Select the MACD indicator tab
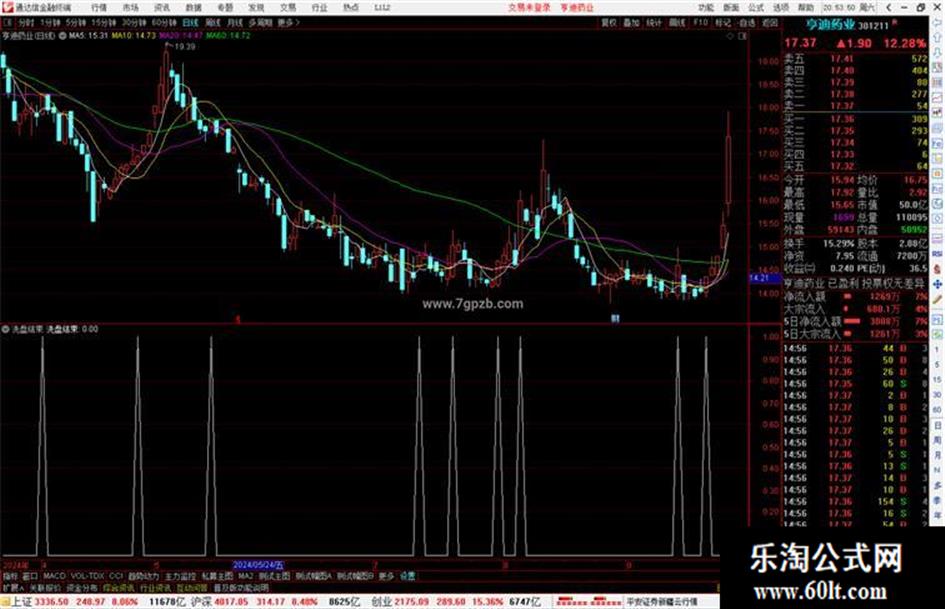 click(54, 576)
